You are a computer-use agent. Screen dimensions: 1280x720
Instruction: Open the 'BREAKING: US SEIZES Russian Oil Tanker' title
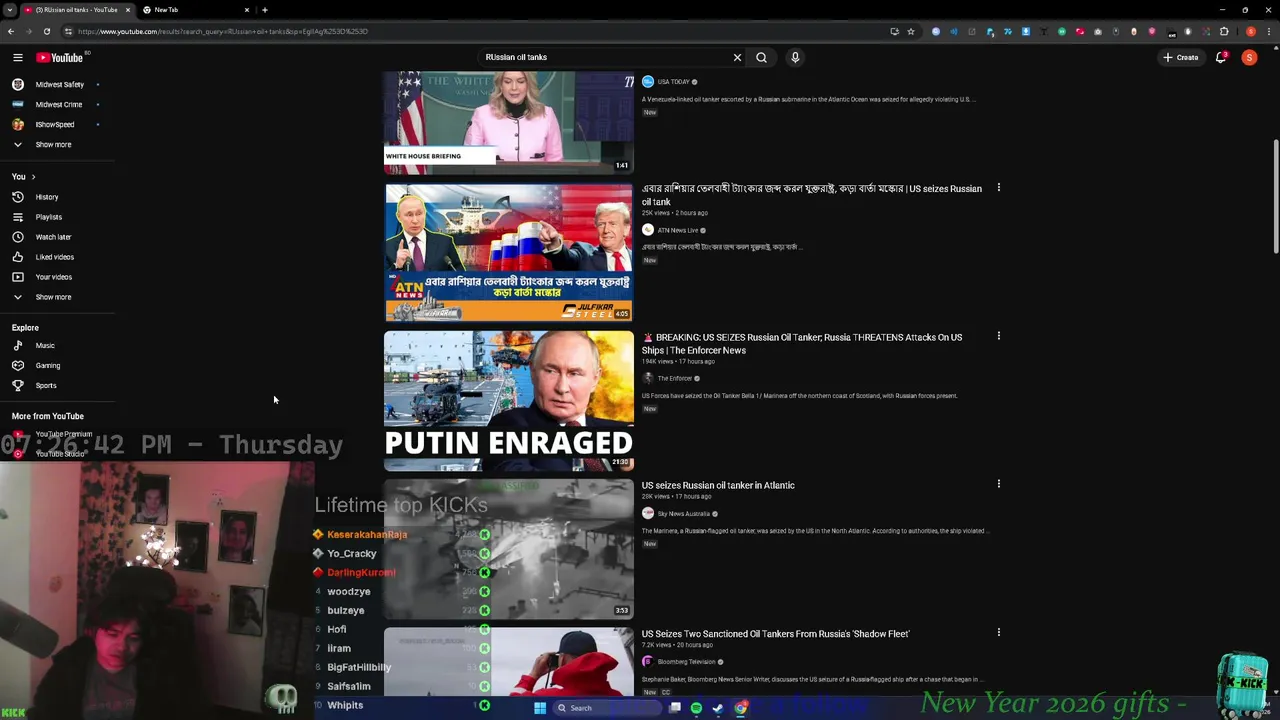pyautogui.click(x=803, y=343)
